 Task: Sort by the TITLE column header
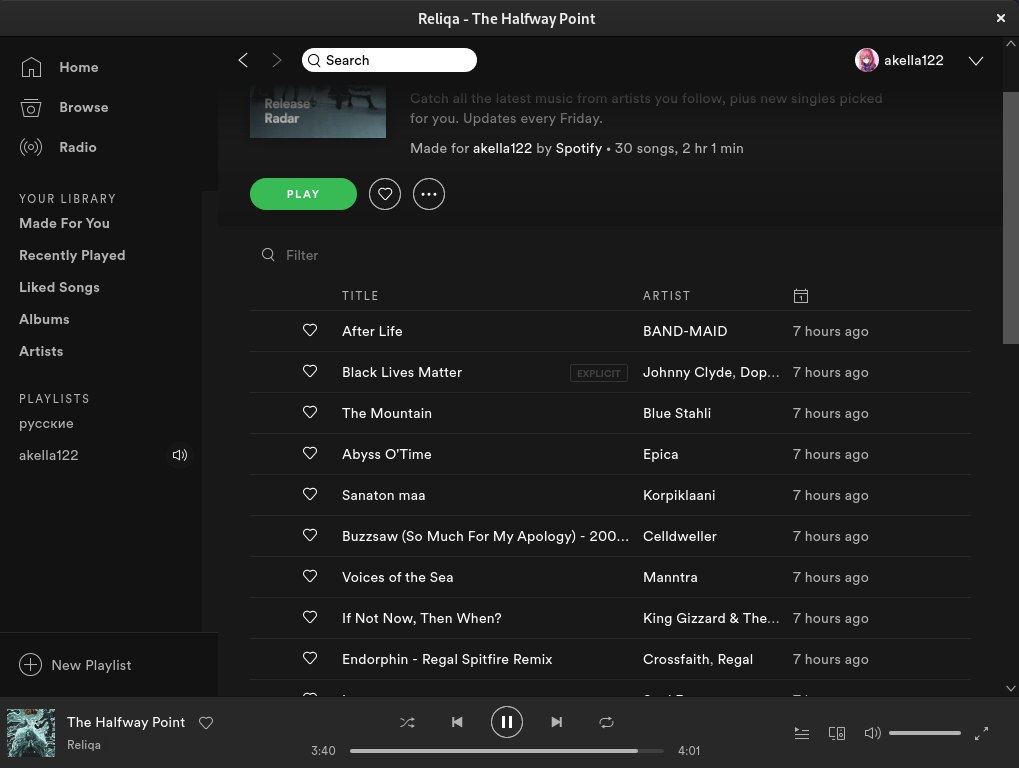[x=360, y=296]
